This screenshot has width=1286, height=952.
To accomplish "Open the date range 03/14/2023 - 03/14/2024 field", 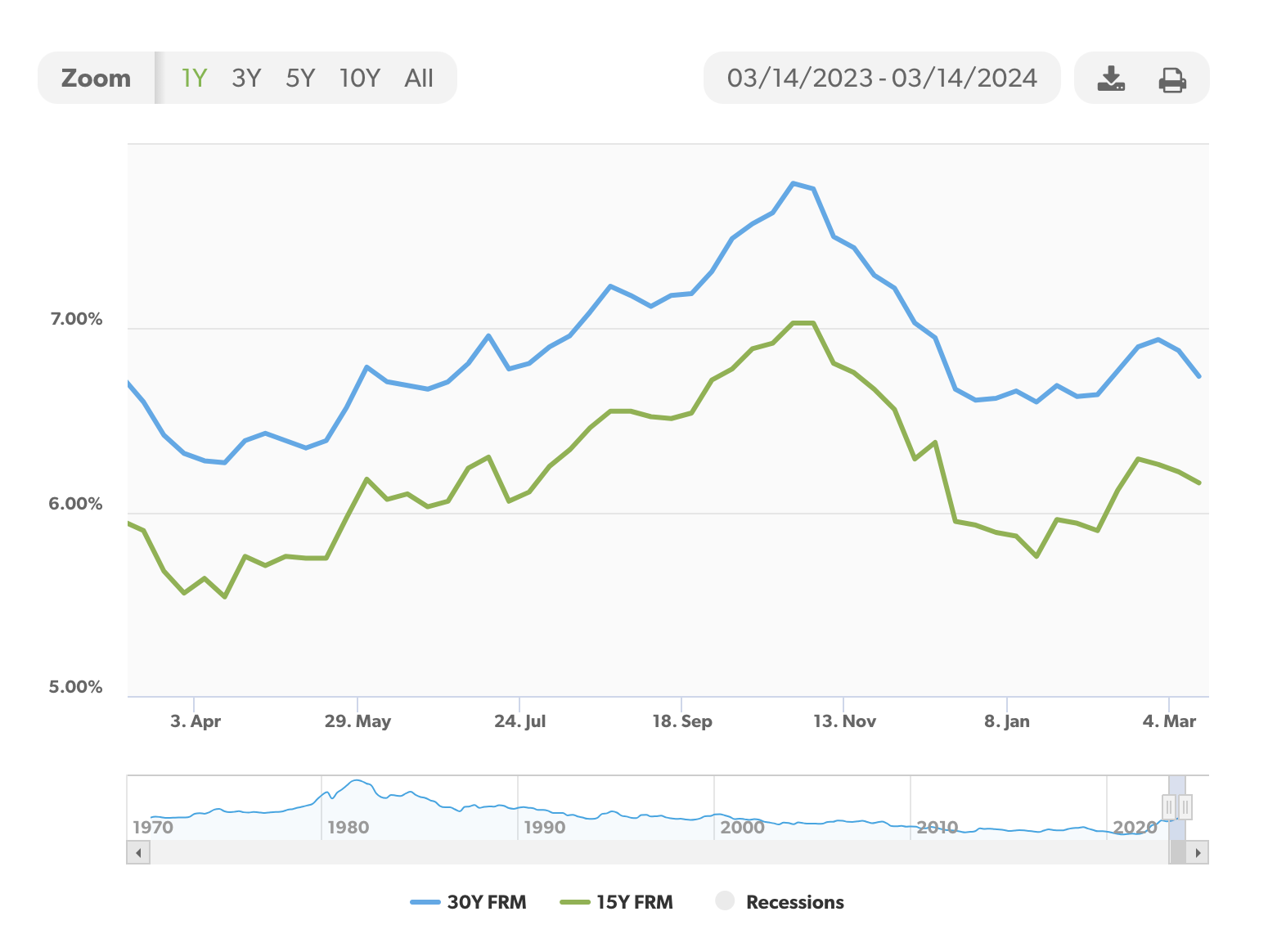I will pos(881,78).
